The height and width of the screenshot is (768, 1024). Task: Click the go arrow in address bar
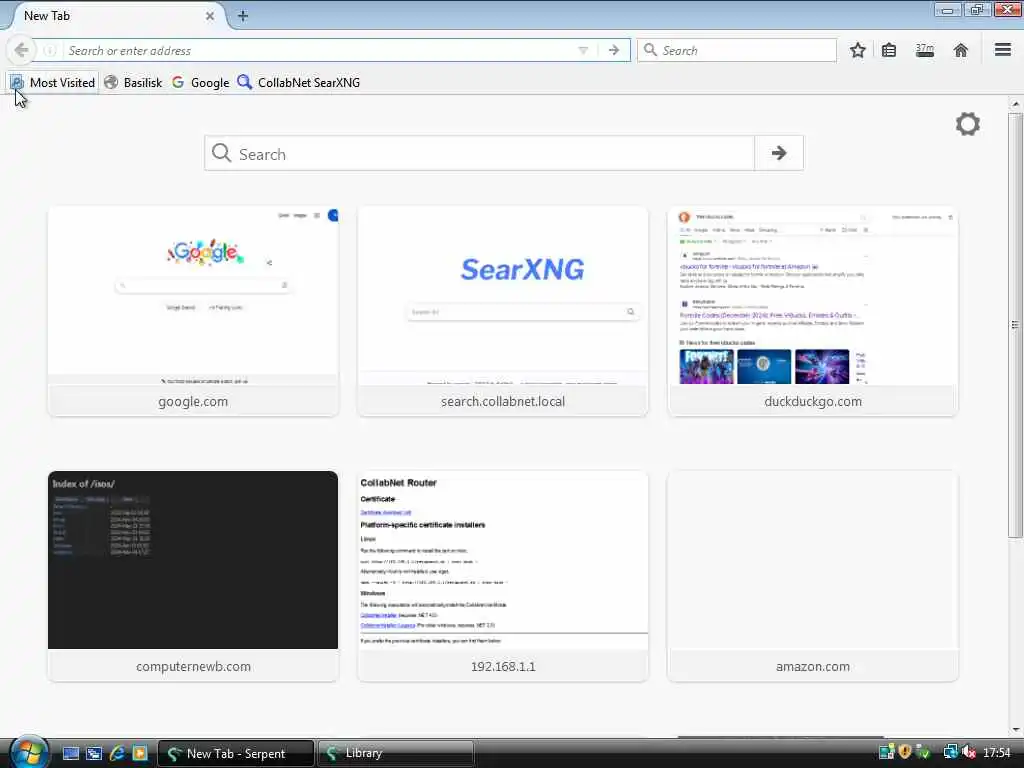[614, 50]
